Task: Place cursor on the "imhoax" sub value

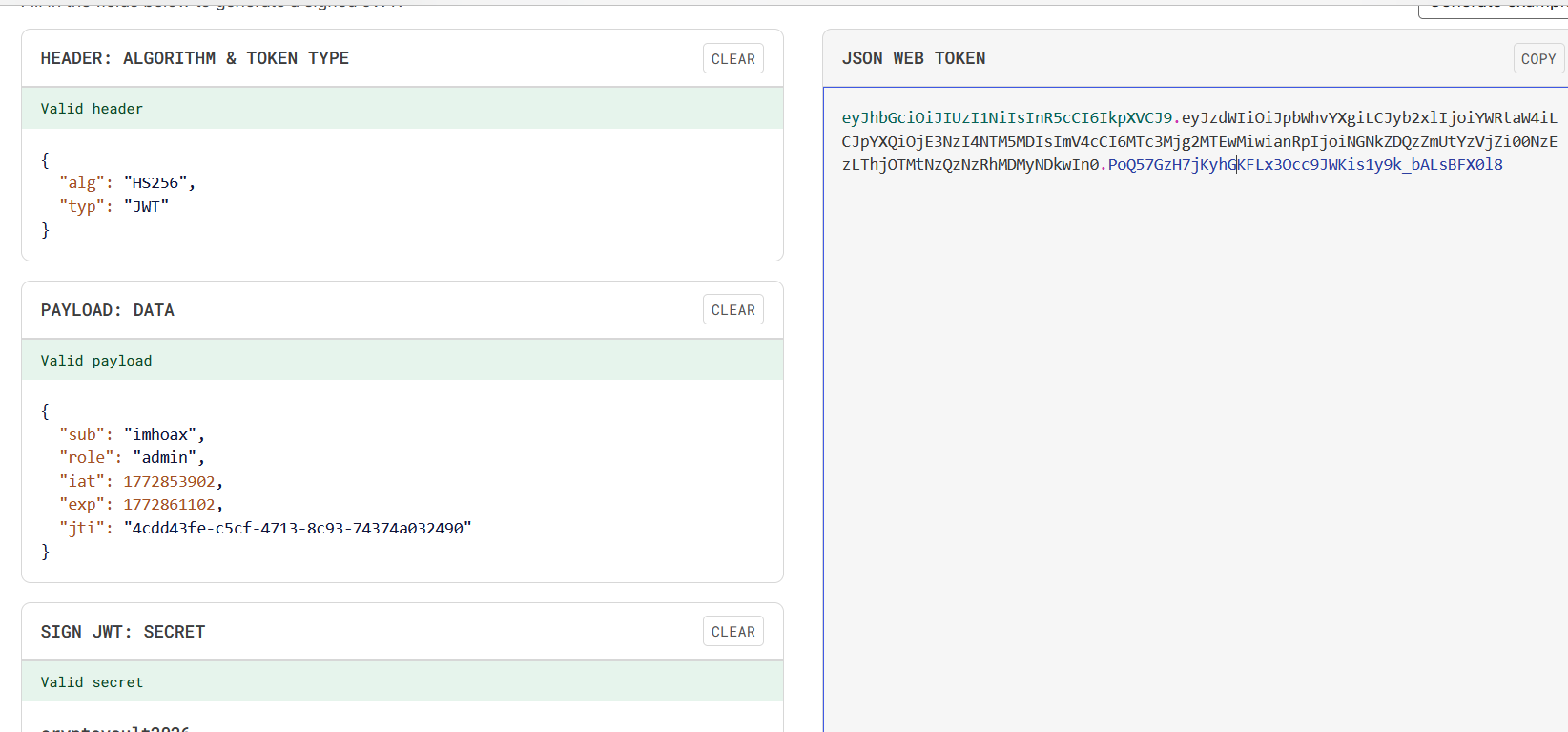Action: [160, 435]
